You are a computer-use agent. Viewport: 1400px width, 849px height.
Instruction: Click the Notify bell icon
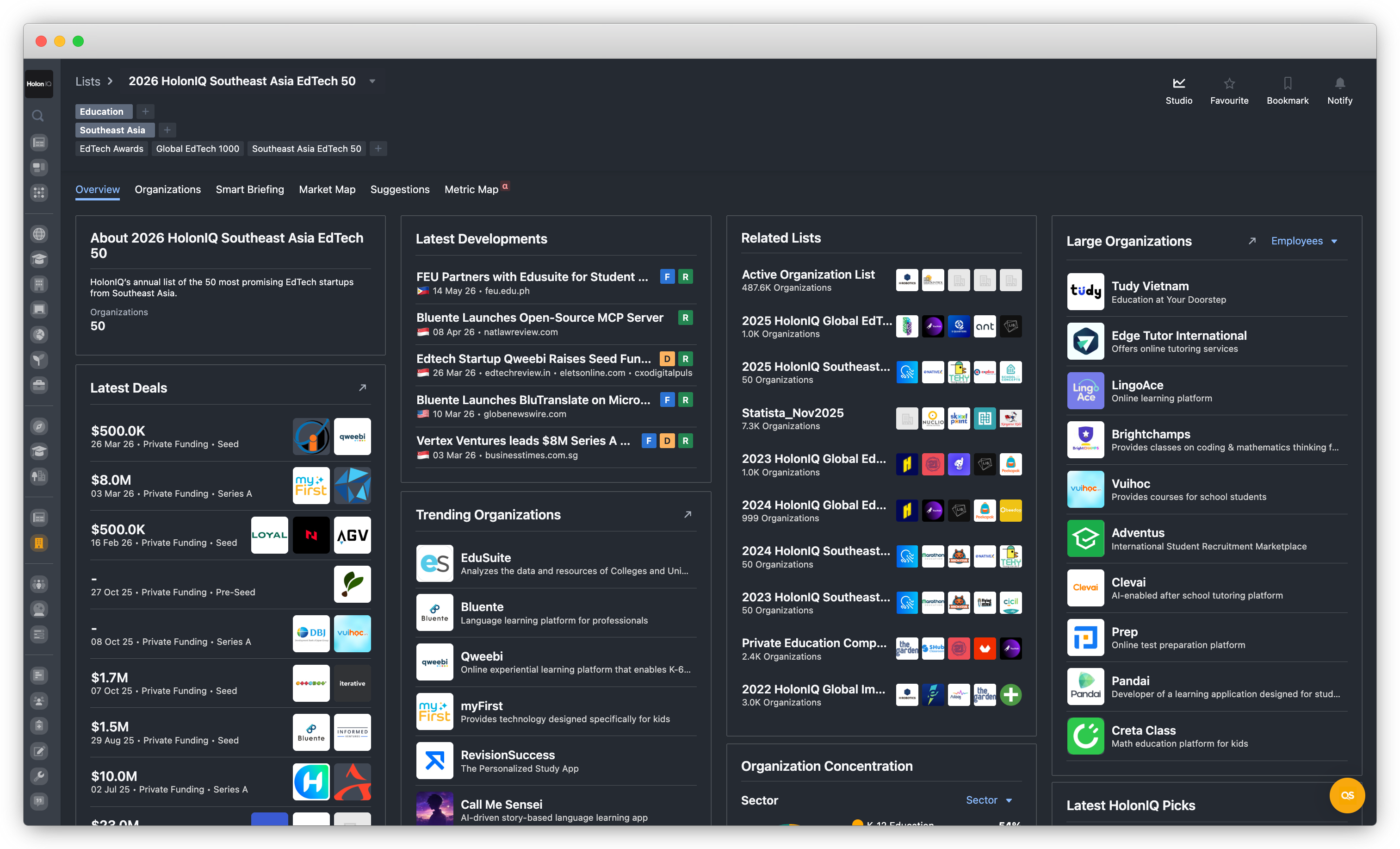1339,83
